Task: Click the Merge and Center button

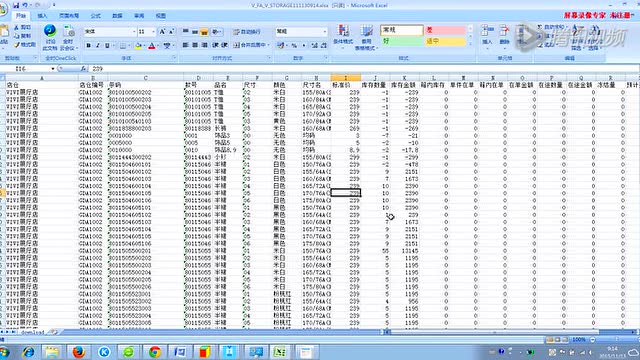Action: [x=251, y=45]
